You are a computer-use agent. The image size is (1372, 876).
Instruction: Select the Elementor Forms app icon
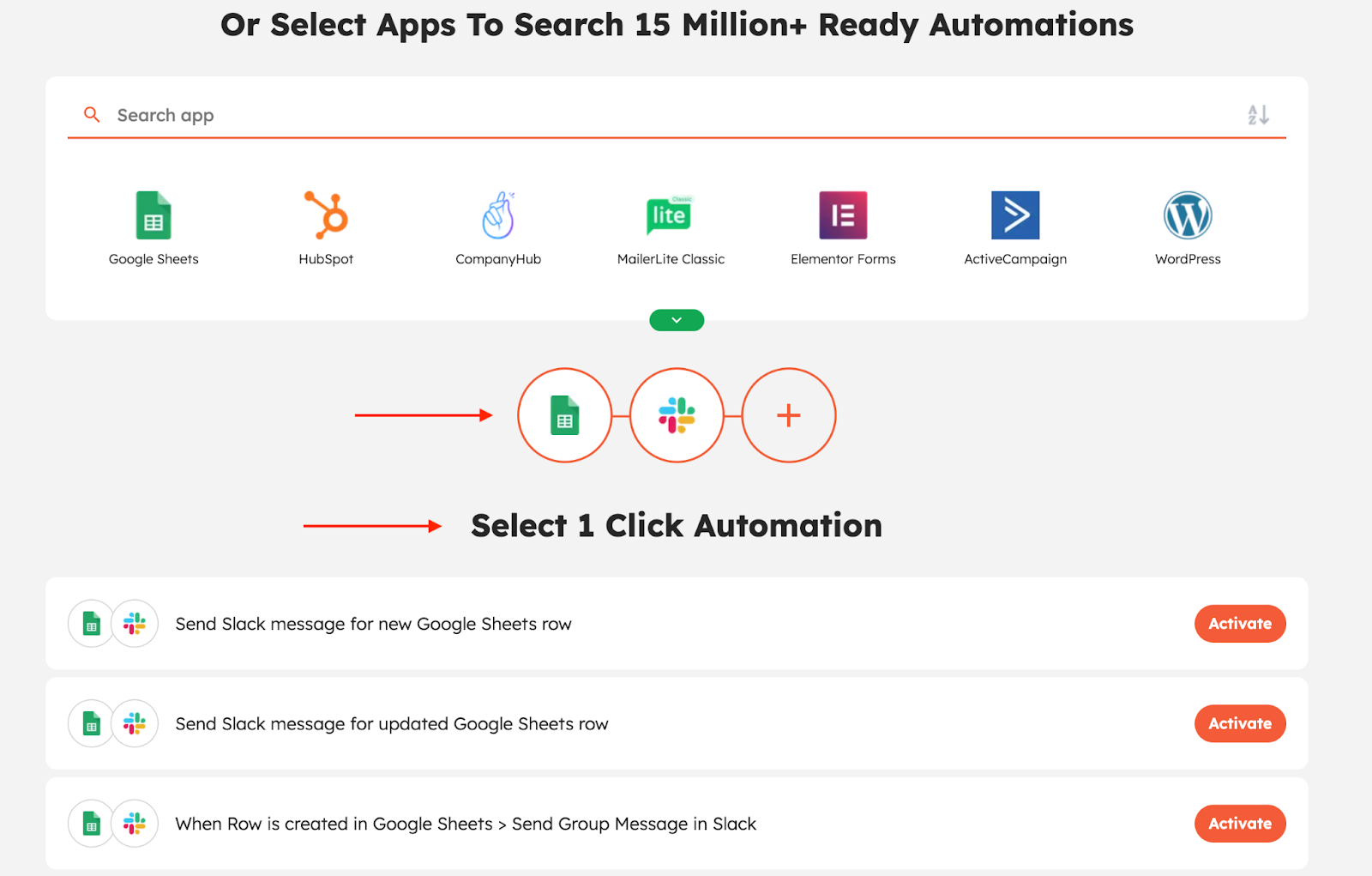click(843, 214)
